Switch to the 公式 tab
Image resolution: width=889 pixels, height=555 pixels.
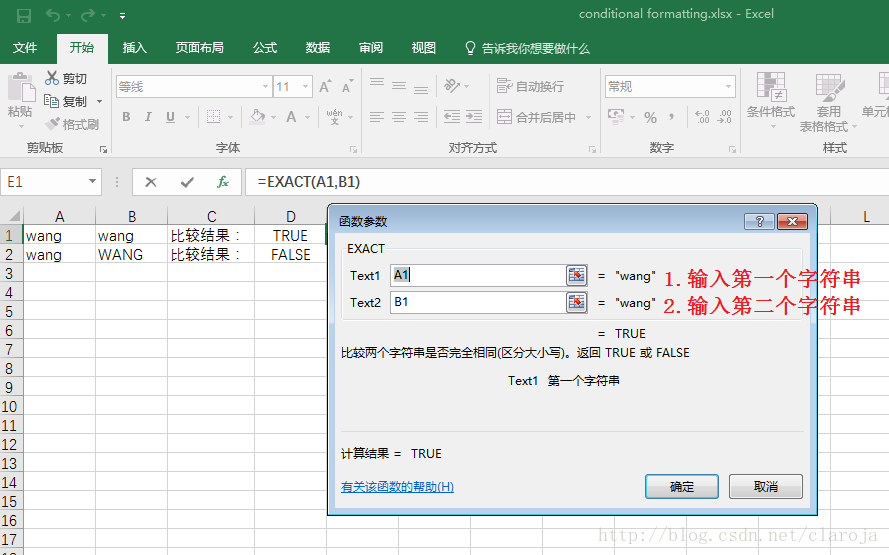click(265, 48)
